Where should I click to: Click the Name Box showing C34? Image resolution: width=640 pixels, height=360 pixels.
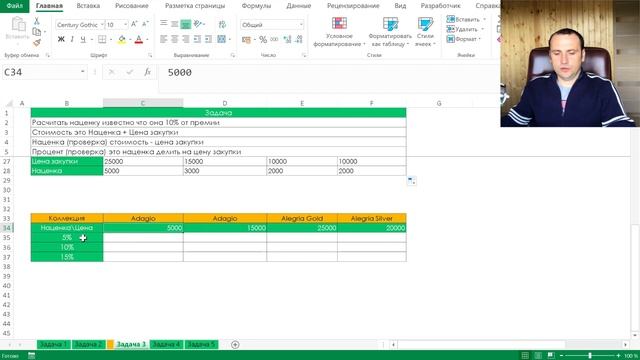44,72
